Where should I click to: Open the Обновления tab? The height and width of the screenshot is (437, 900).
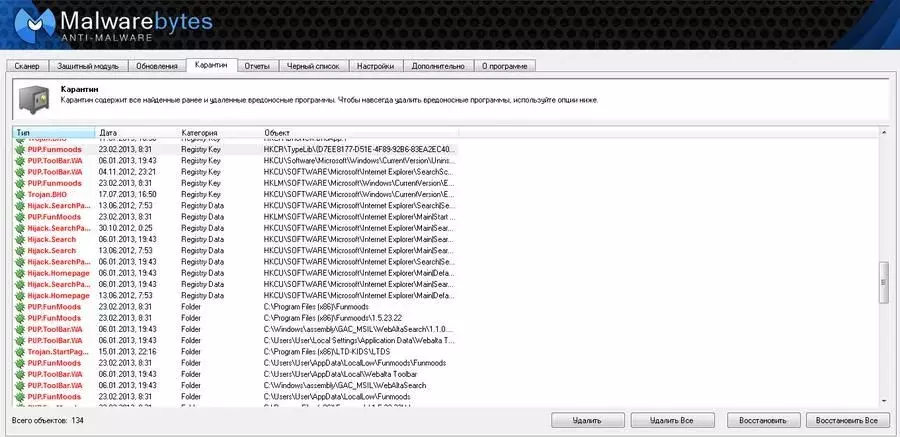157,66
